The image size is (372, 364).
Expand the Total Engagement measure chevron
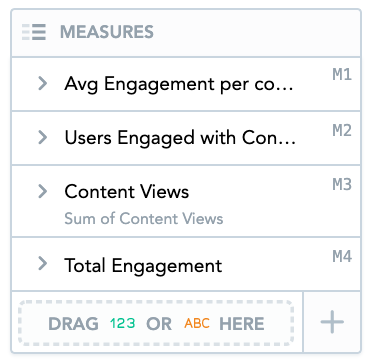42,264
